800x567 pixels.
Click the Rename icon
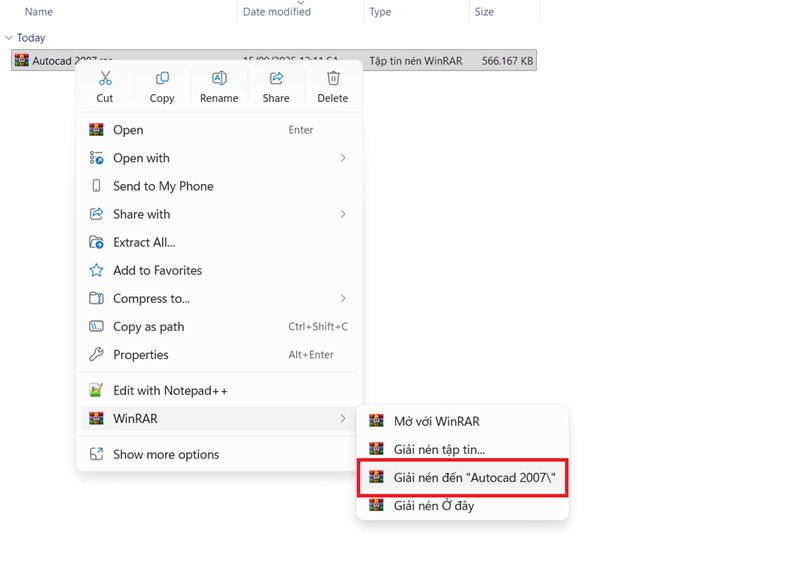[x=219, y=79]
